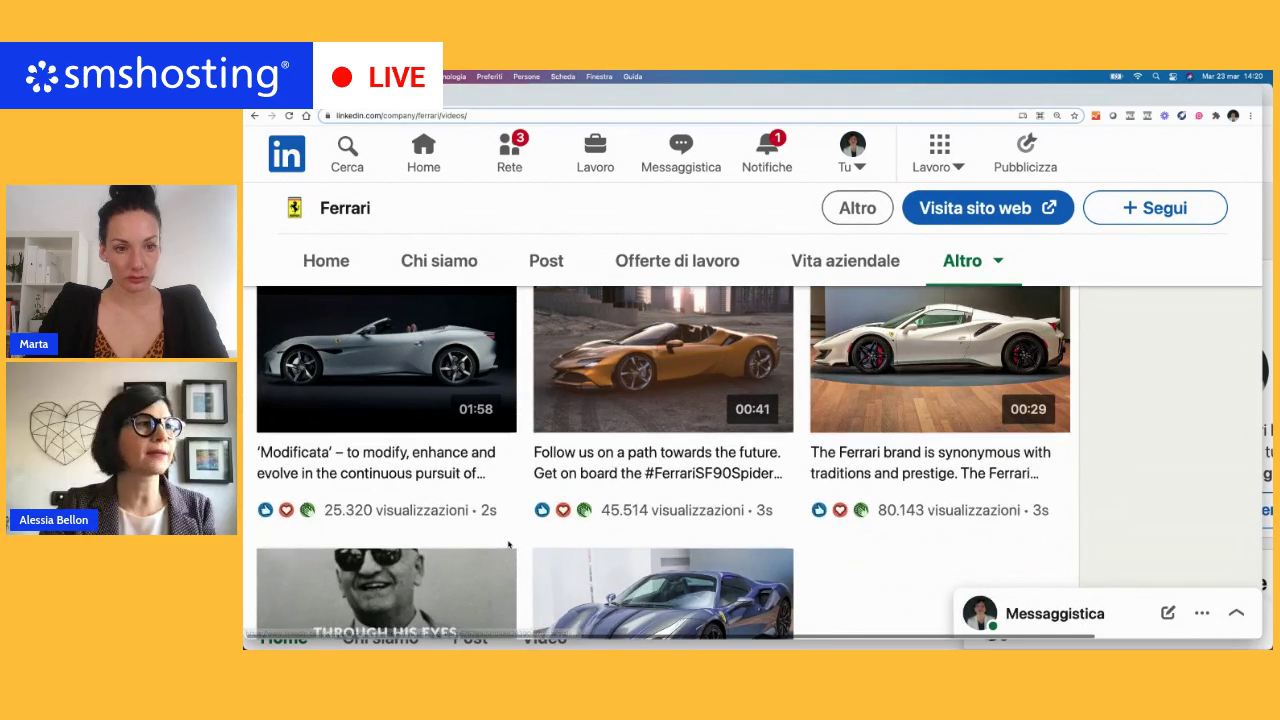The width and height of the screenshot is (1280, 720).
Task: Switch to Offerte di lavoro tab
Action: coord(677,261)
